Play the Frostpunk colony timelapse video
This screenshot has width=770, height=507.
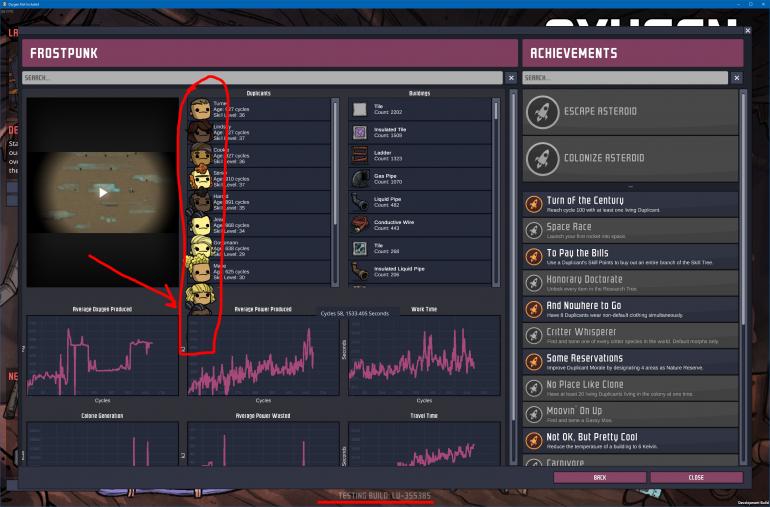(x=103, y=193)
